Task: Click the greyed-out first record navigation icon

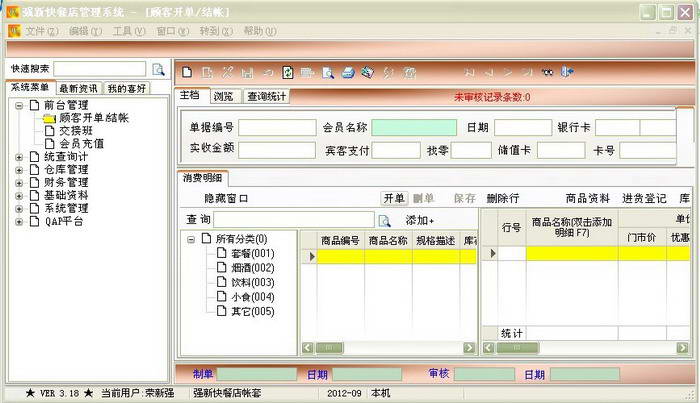Action: click(469, 72)
